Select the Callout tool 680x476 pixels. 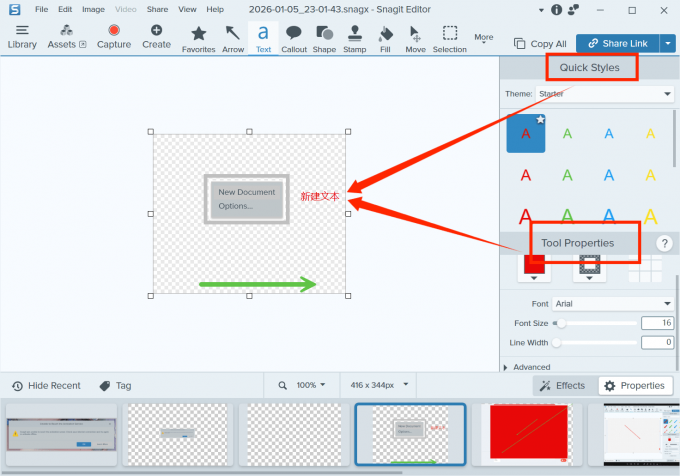coord(294,37)
